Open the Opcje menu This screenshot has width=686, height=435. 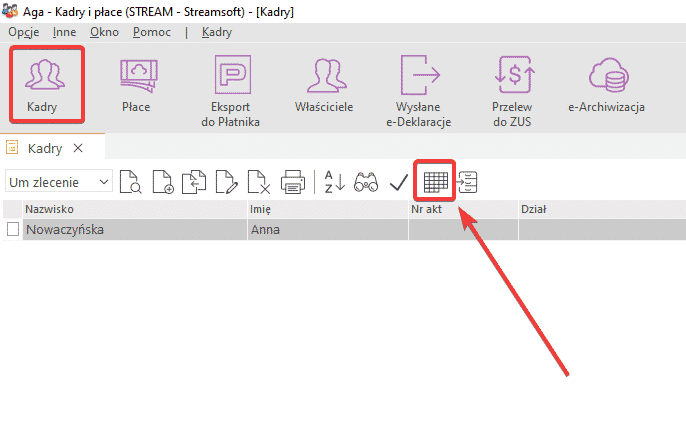pos(24,32)
